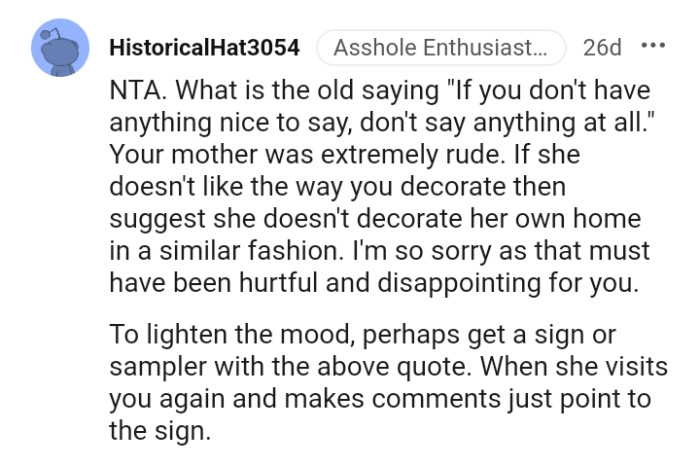The width and height of the screenshot is (700, 467).
Task: Open the three-dot more options menu
Action: click(653, 47)
